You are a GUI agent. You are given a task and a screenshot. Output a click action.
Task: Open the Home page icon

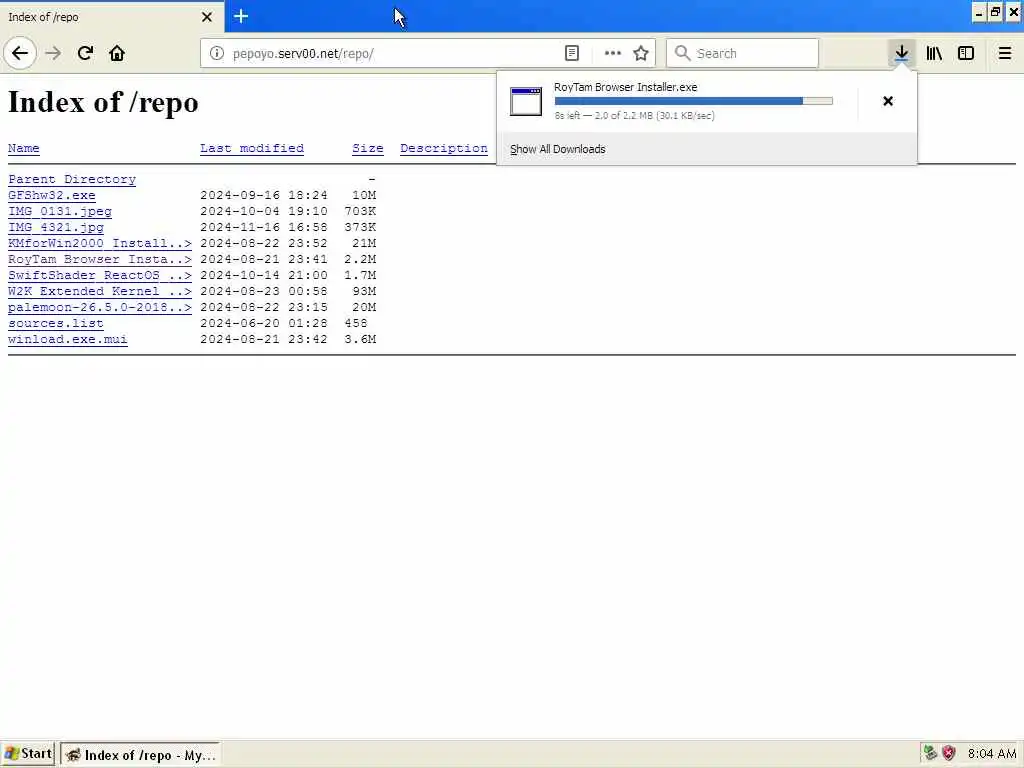coord(117,53)
